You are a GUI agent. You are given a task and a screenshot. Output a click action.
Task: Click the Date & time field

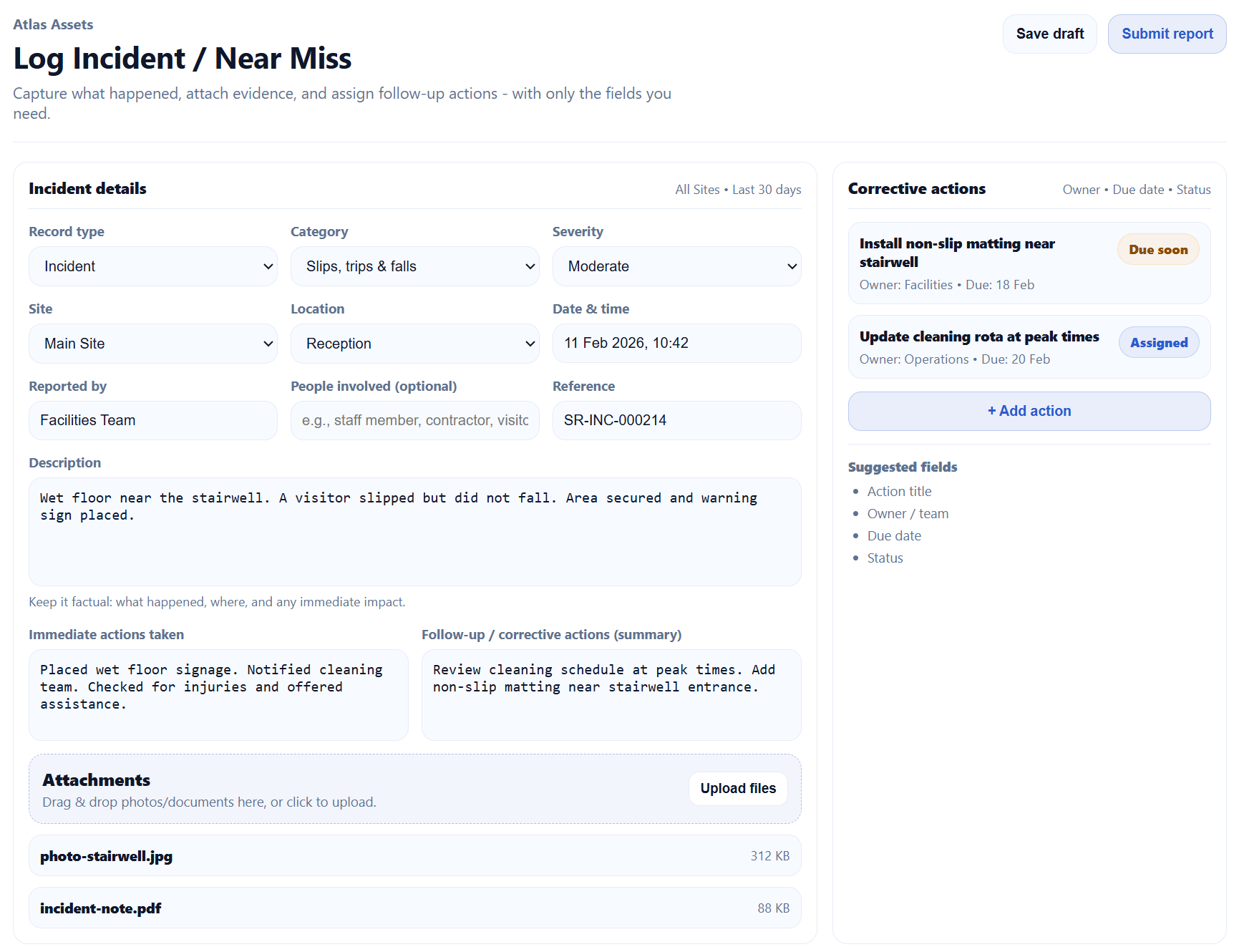(x=676, y=344)
